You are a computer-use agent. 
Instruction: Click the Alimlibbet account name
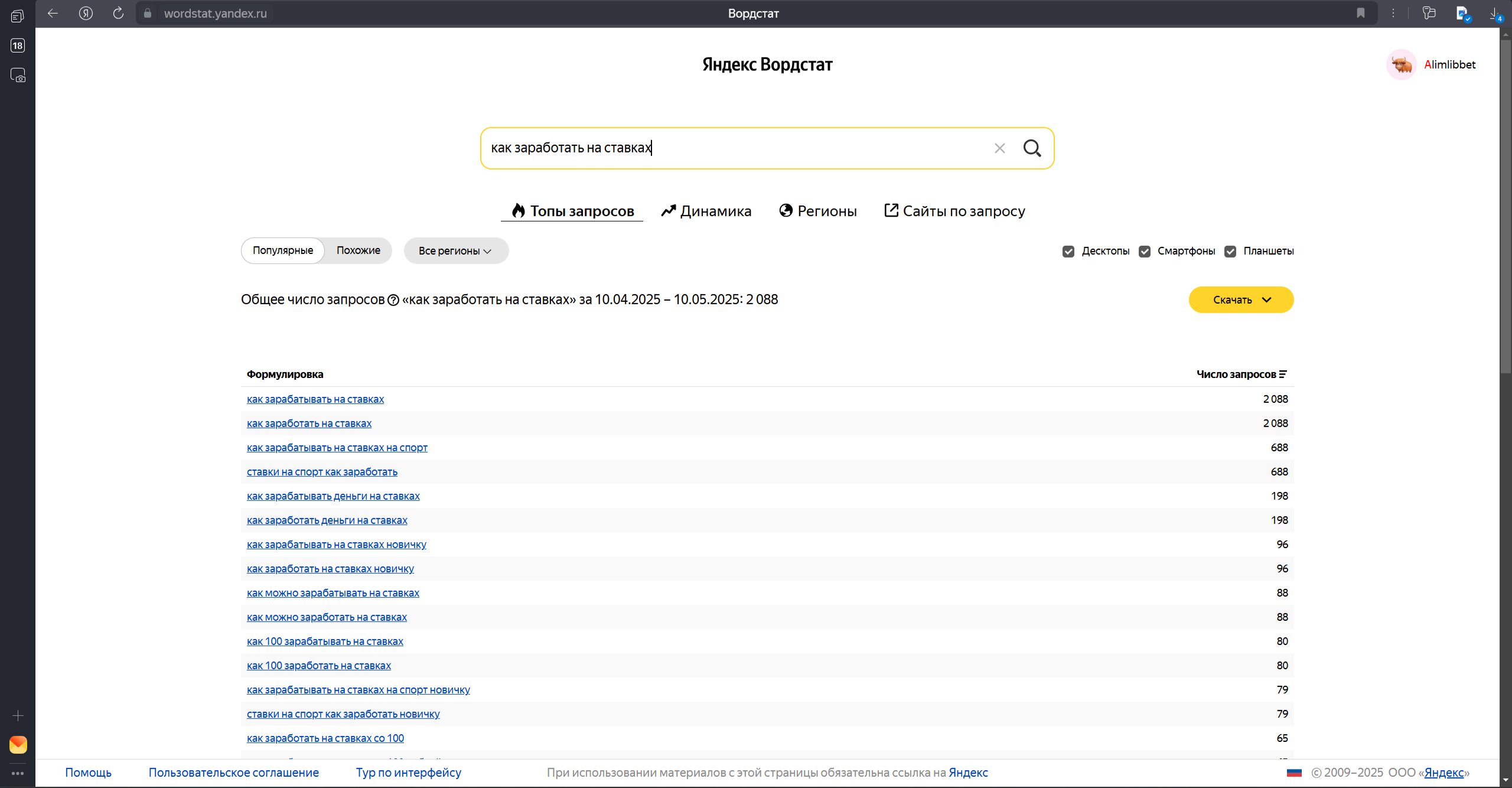pyautogui.click(x=1449, y=64)
